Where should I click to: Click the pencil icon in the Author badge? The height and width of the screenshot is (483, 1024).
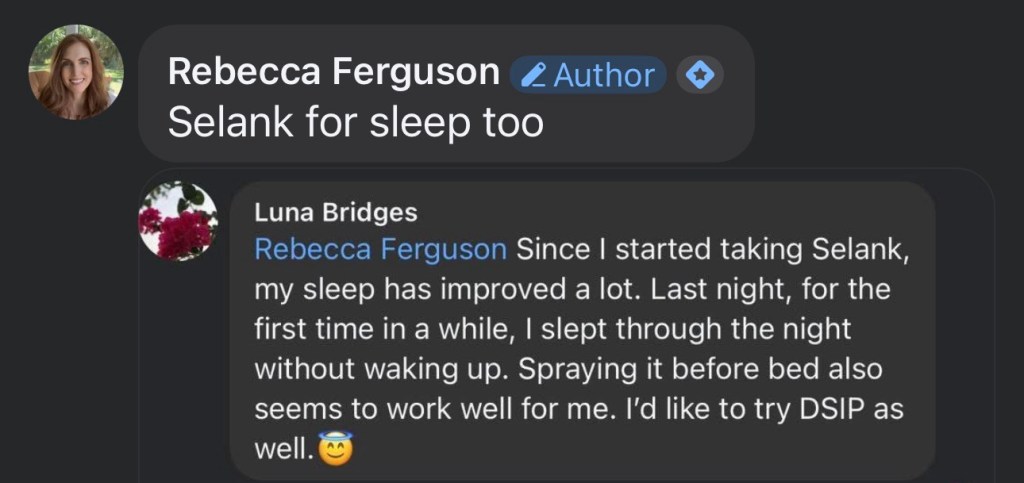pyautogui.click(x=534, y=75)
